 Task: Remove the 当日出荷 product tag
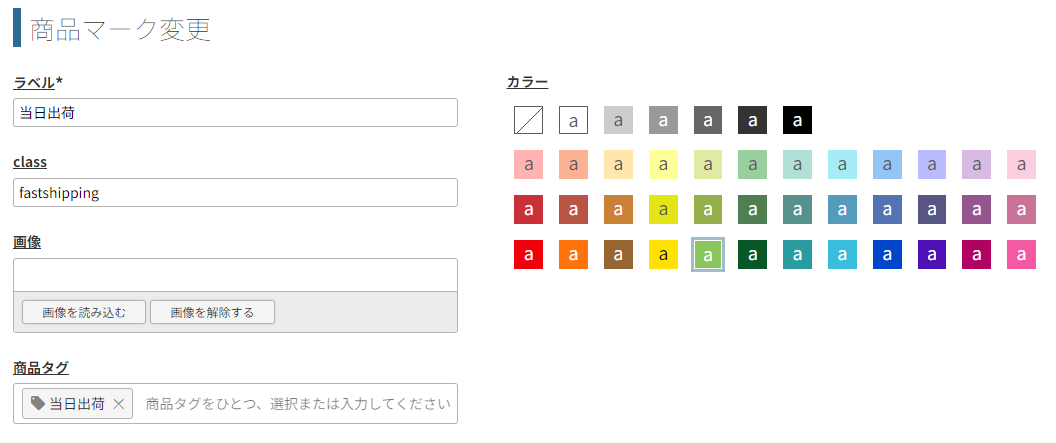coord(118,404)
